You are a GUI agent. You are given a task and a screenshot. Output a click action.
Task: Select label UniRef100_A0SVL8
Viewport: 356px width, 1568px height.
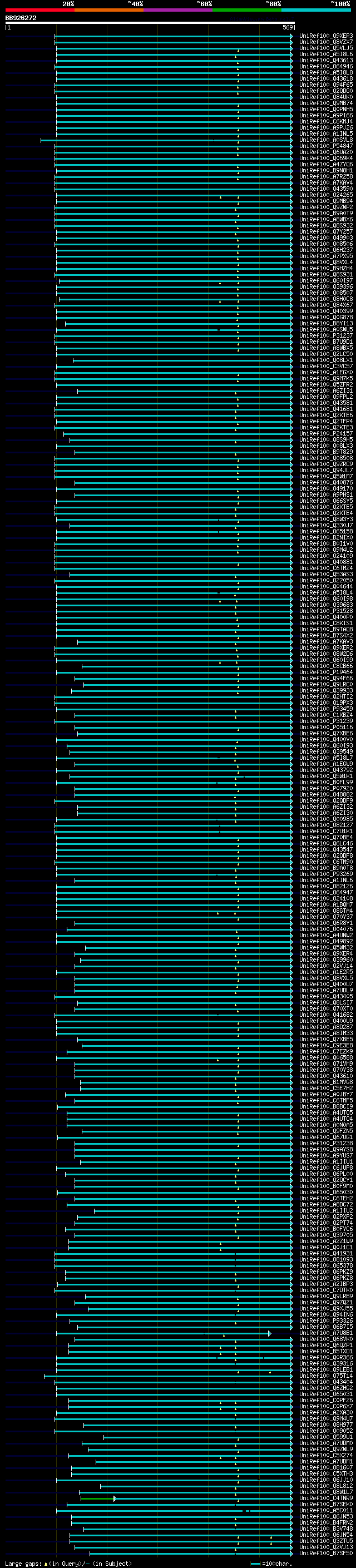point(325,140)
